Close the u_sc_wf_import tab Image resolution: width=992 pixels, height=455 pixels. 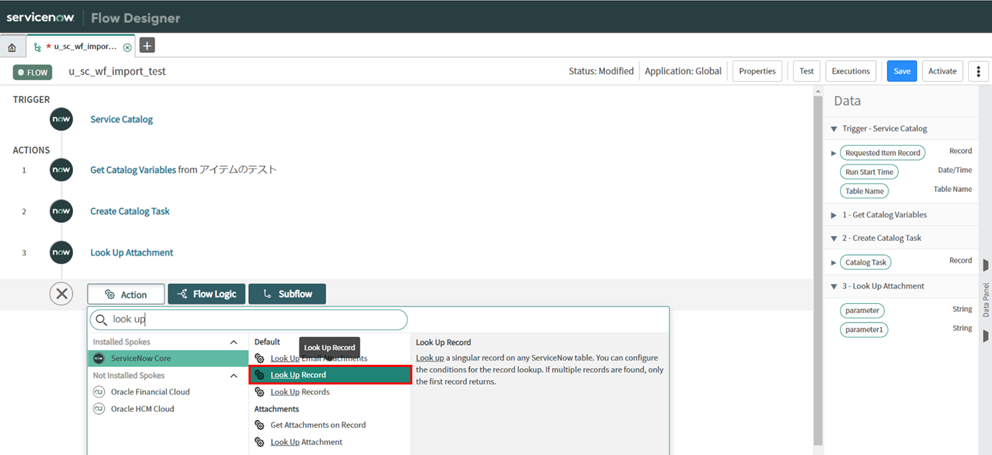tap(127, 47)
